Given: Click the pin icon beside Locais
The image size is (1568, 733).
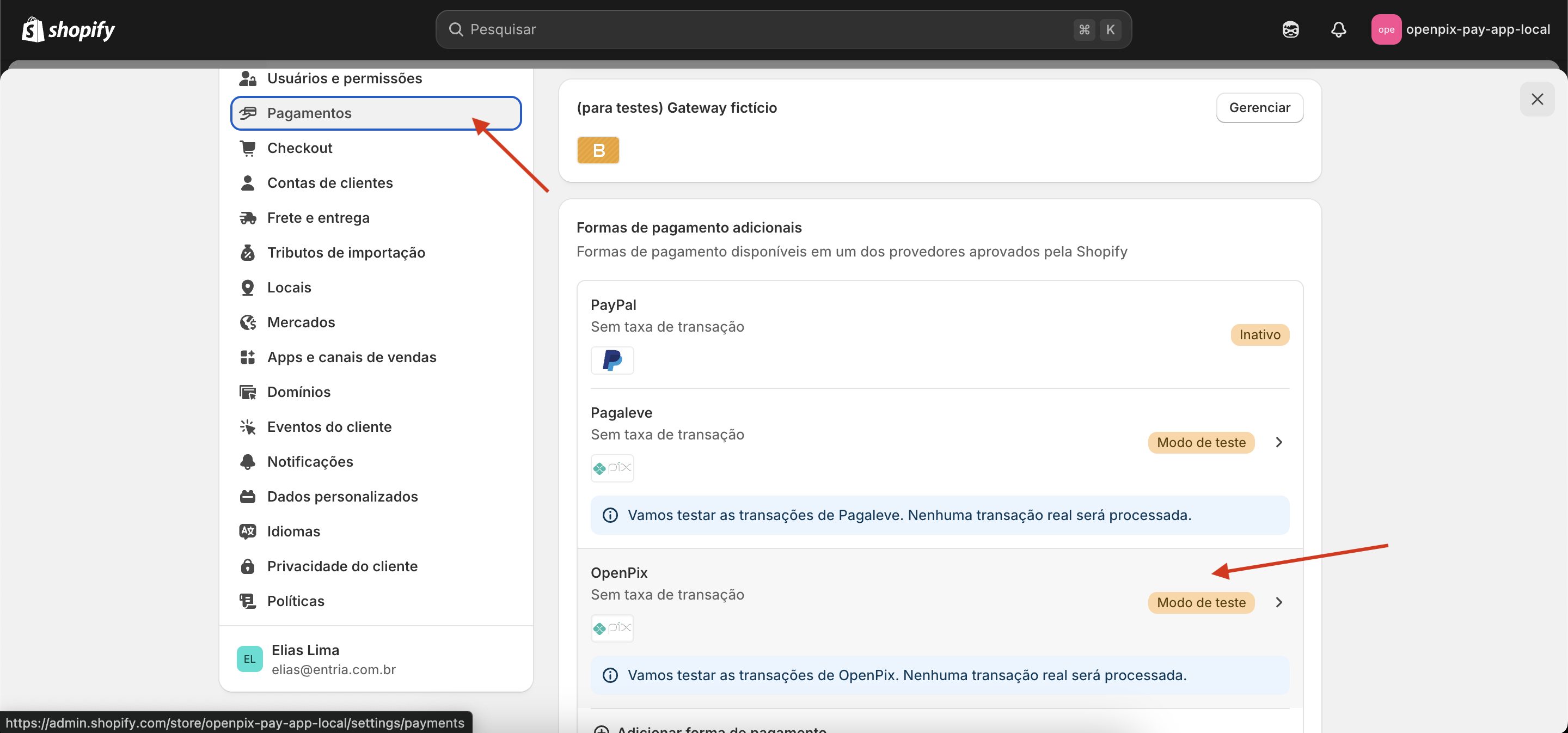Looking at the screenshot, I should point(248,287).
